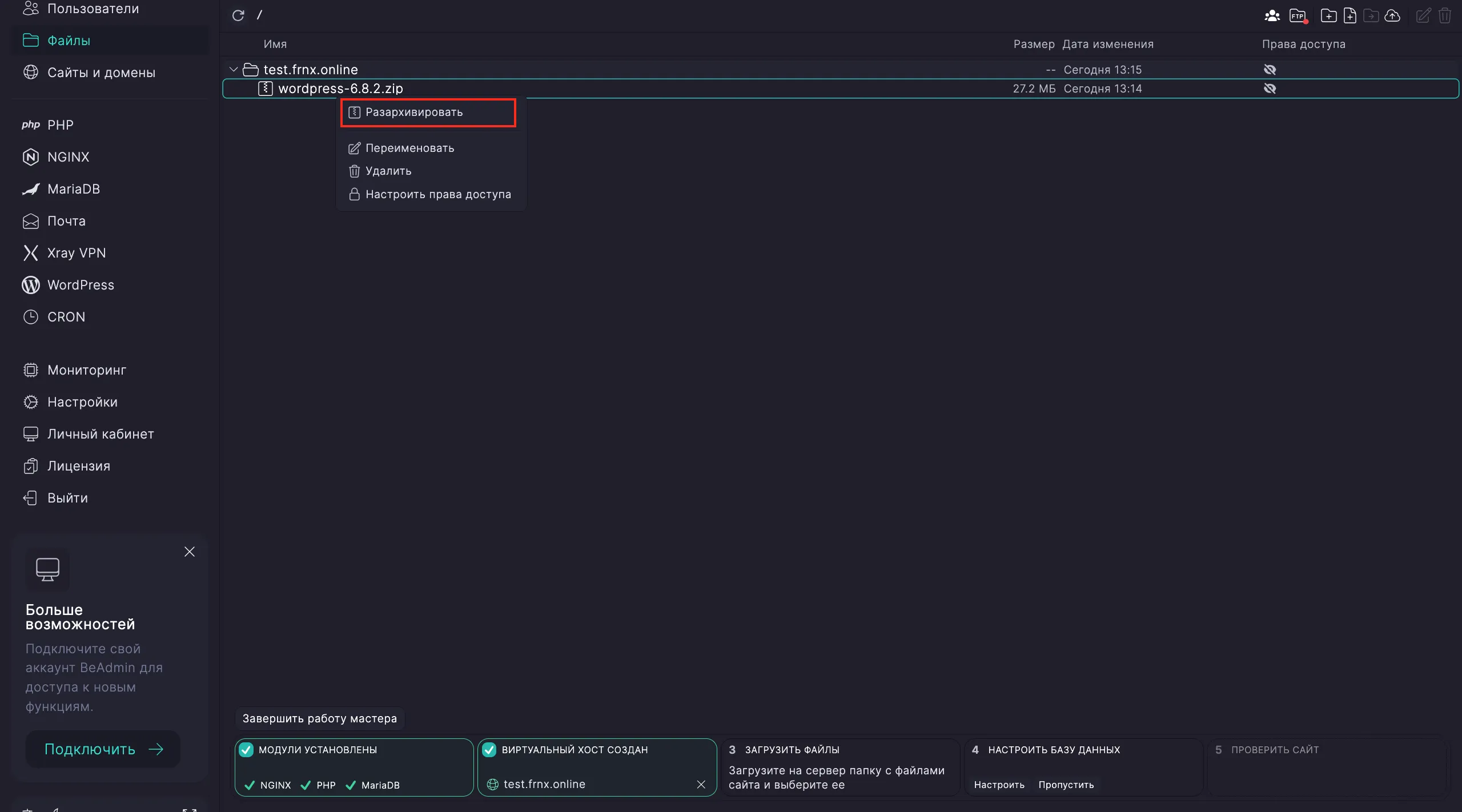Viewport: 1462px width, 812px height.
Task: Create a new folder via toolbar icon
Action: click(x=1330, y=15)
